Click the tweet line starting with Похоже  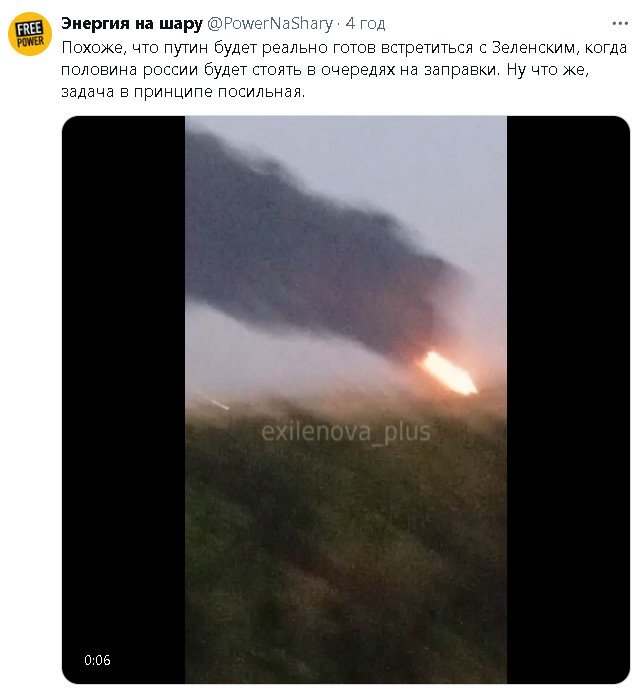point(344,47)
